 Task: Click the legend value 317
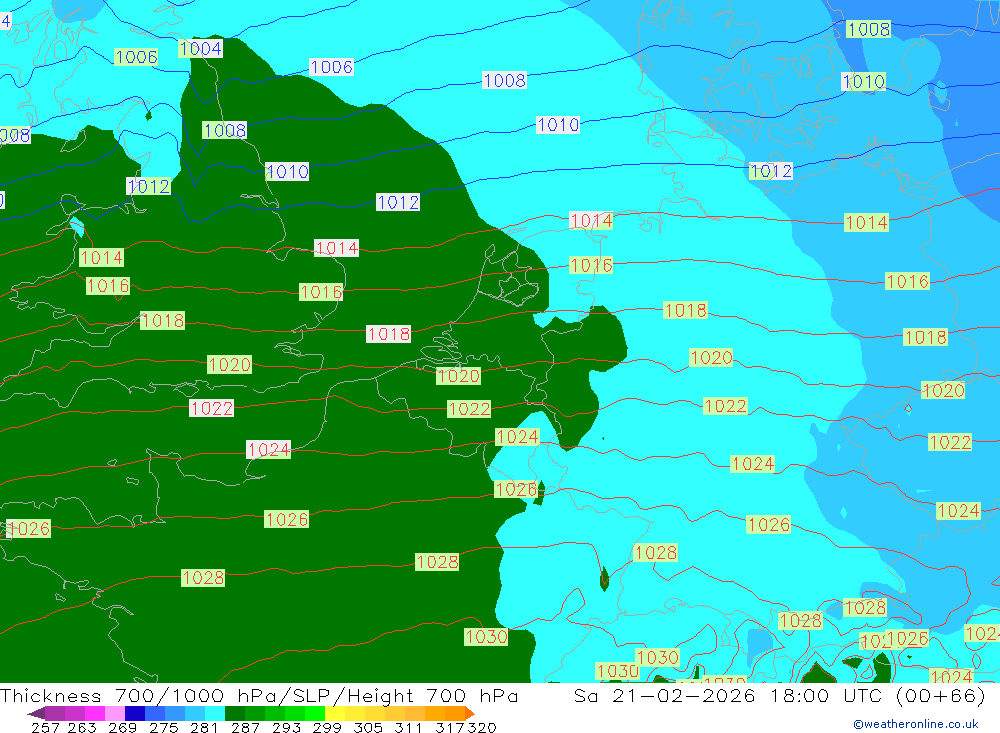click(x=450, y=727)
